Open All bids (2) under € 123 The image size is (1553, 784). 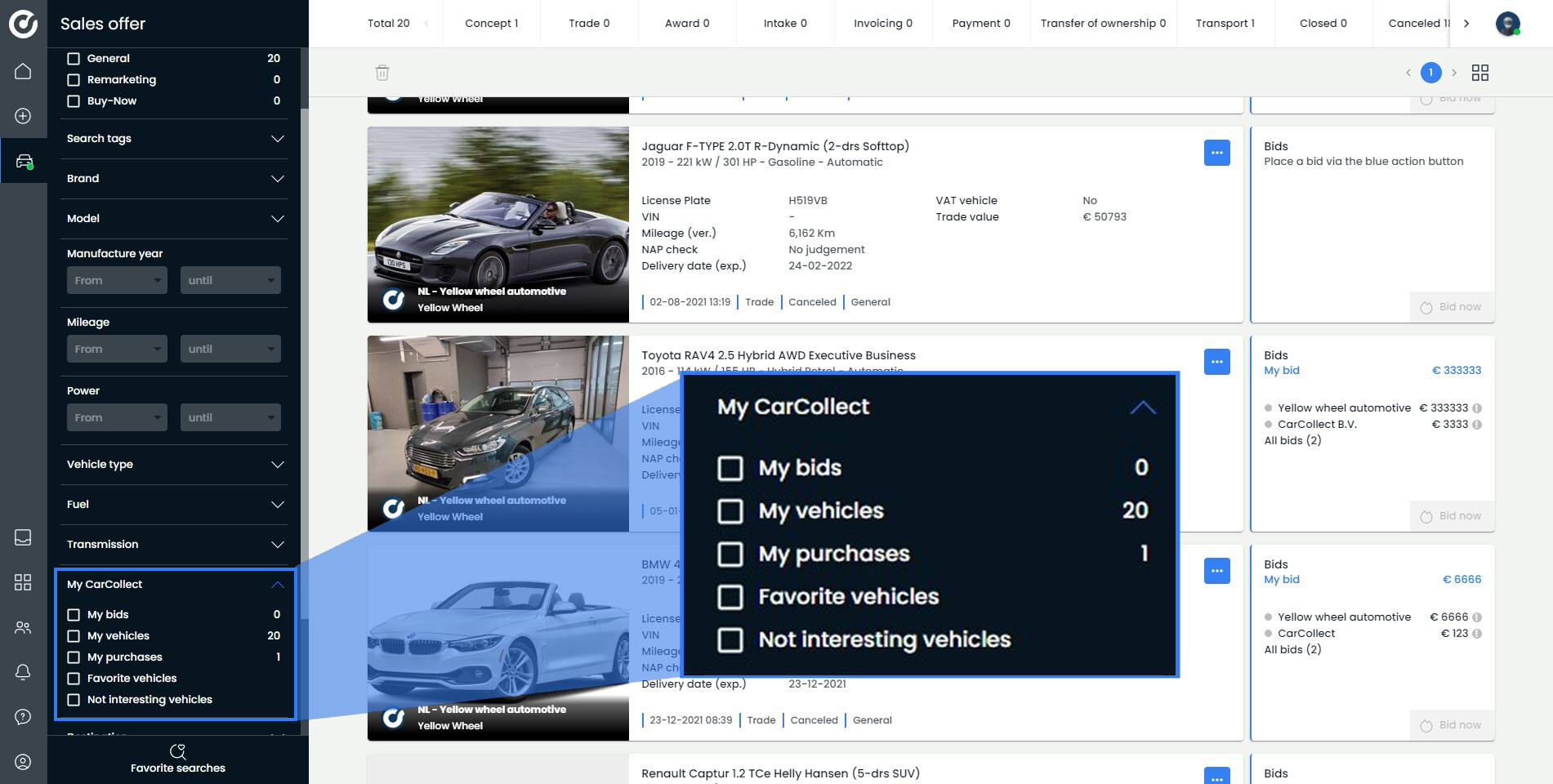(1292, 650)
